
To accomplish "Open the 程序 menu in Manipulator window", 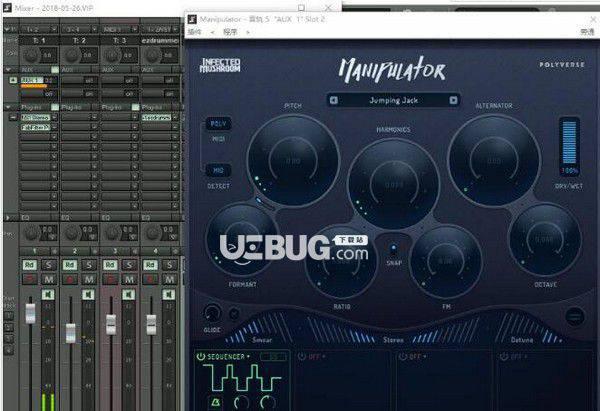I will pos(230,32).
